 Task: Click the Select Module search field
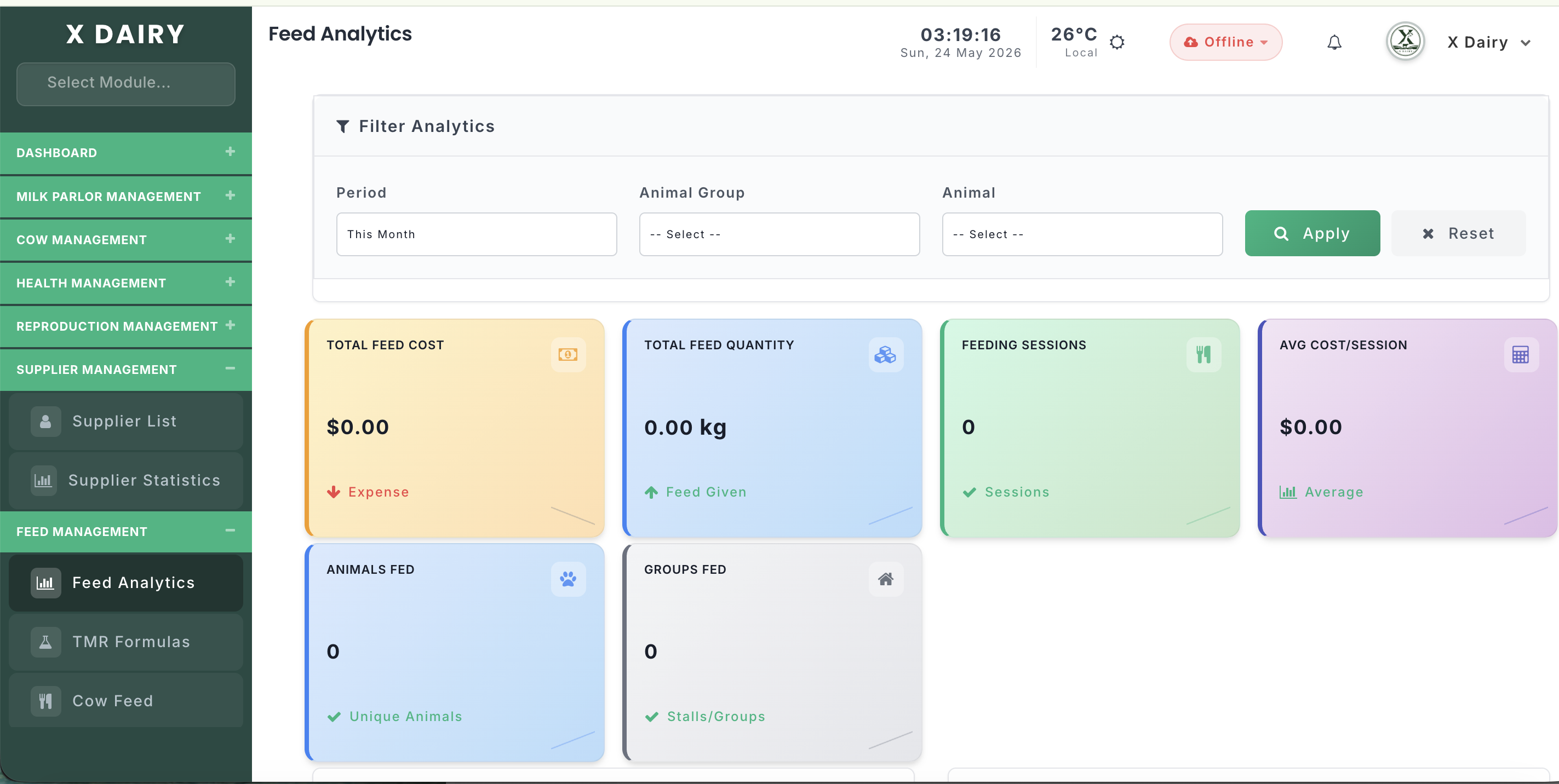tap(126, 83)
